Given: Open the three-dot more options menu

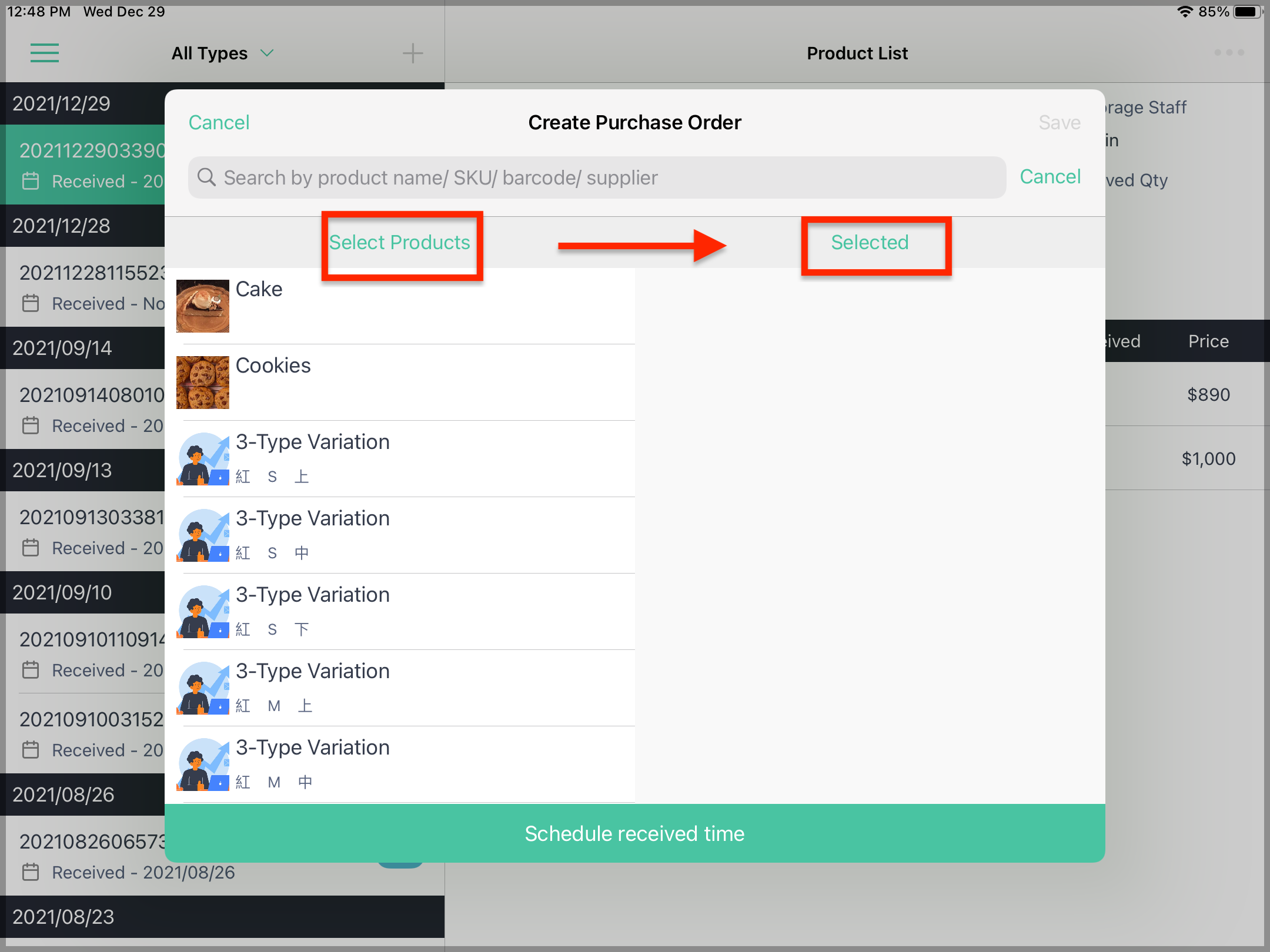Looking at the screenshot, I should [x=1229, y=52].
